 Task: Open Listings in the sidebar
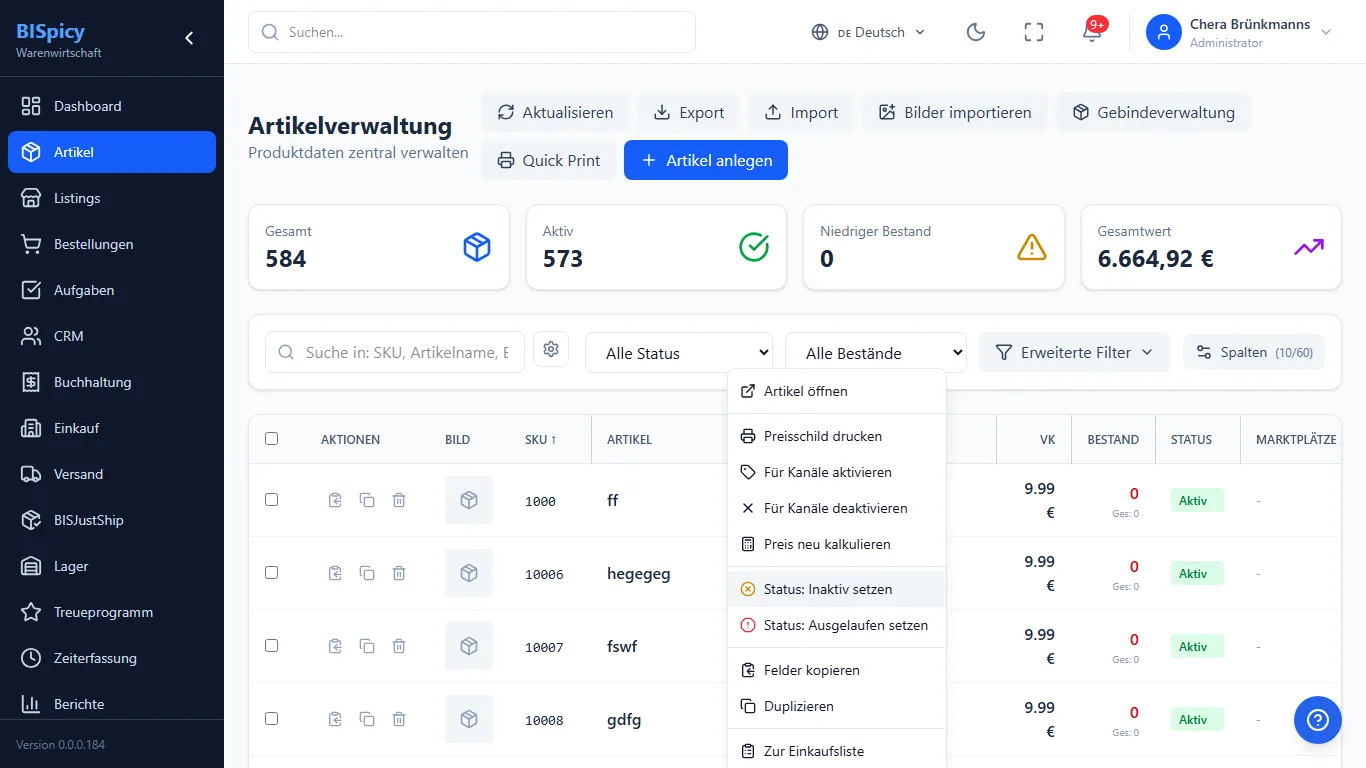click(x=112, y=198)
